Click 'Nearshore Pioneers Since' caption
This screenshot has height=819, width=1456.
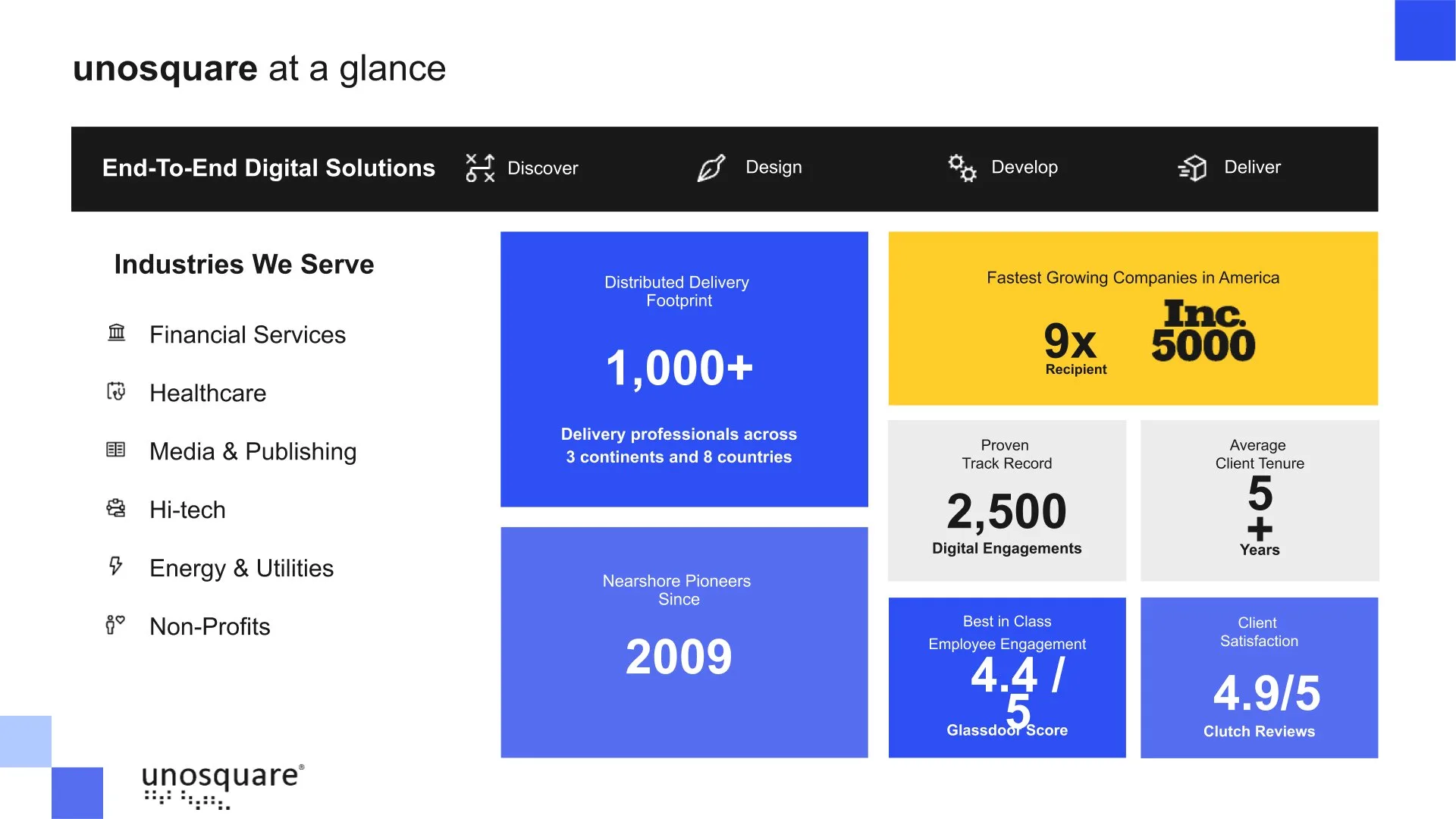677,590
